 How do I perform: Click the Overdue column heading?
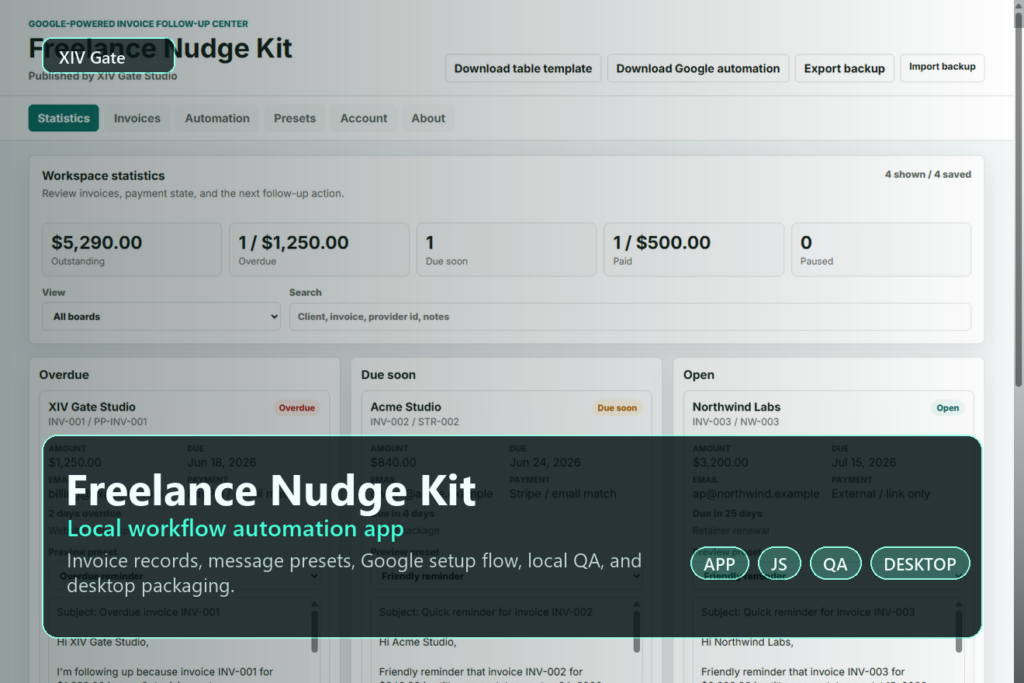click(64, 375)
